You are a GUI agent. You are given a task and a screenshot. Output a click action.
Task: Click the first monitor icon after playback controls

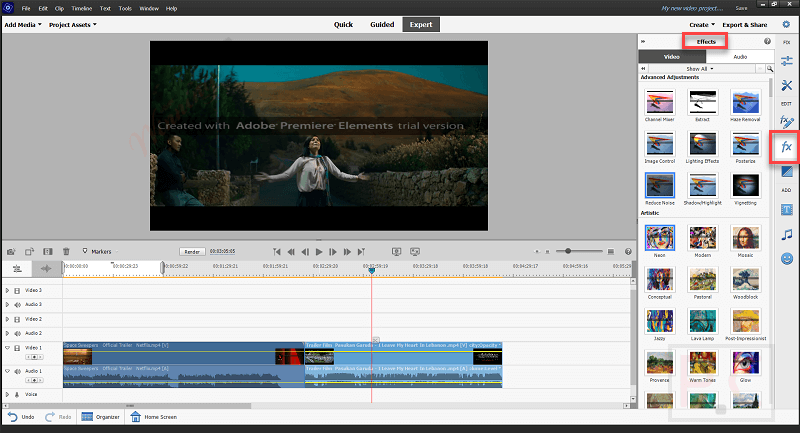[x=396, y=251]
